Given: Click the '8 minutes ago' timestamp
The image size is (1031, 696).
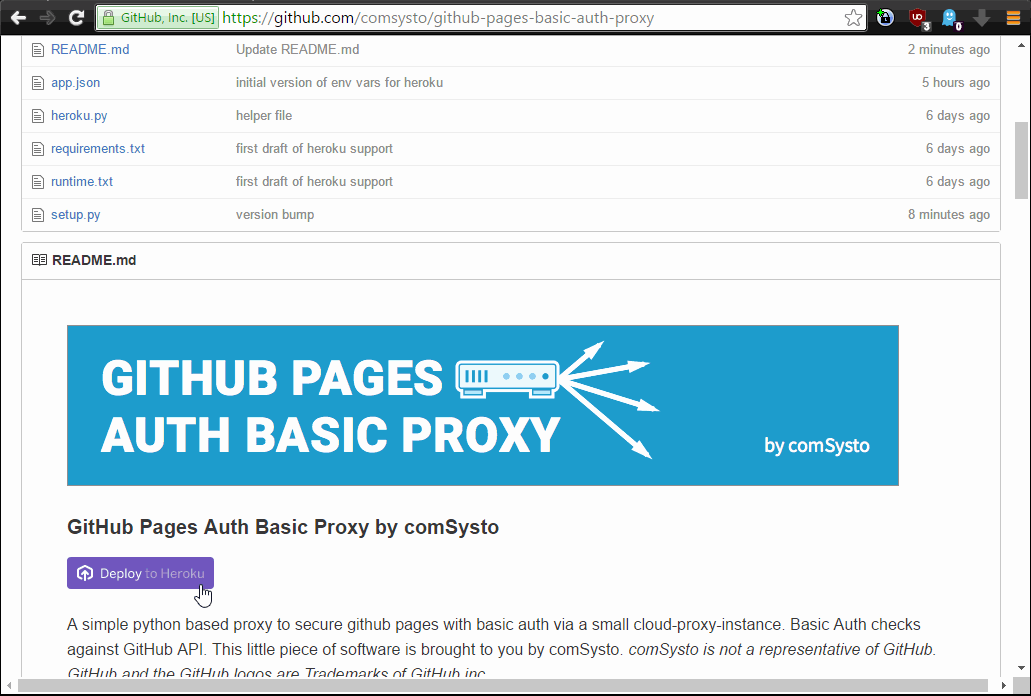Looking at the screenshot, I should tap(949, 214).
